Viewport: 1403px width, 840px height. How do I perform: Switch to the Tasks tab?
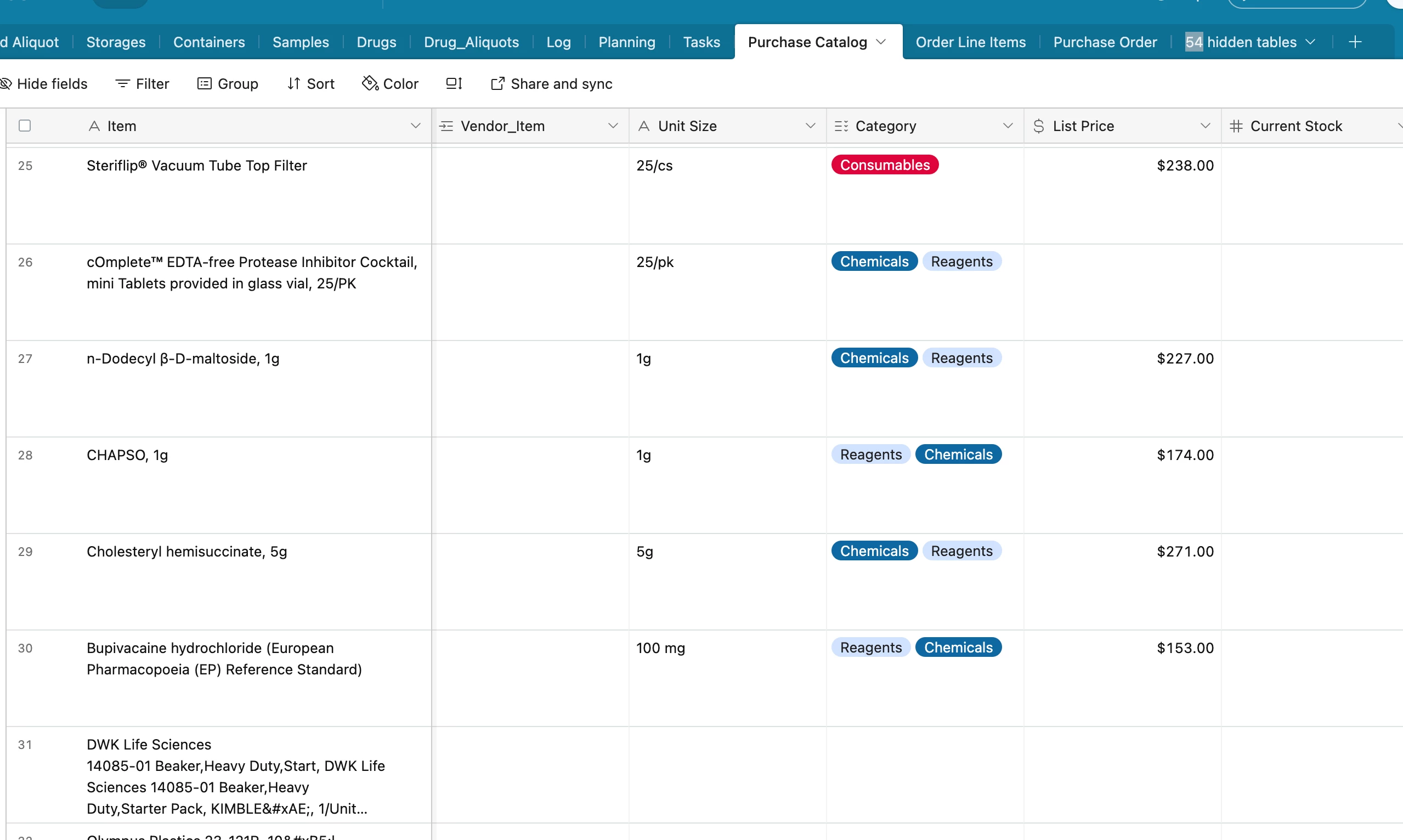pos(701,42)
